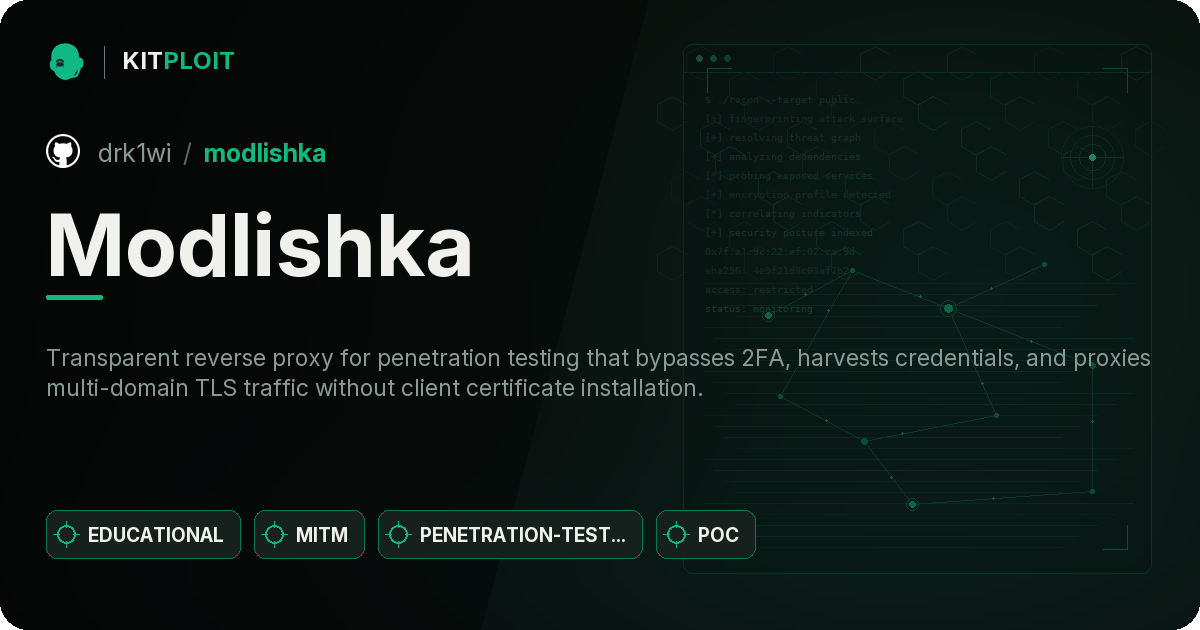Click 'analyzing dependencies' terminal line
The height and width of the screenshot is (630, 1200).
(x=782, y=157)
